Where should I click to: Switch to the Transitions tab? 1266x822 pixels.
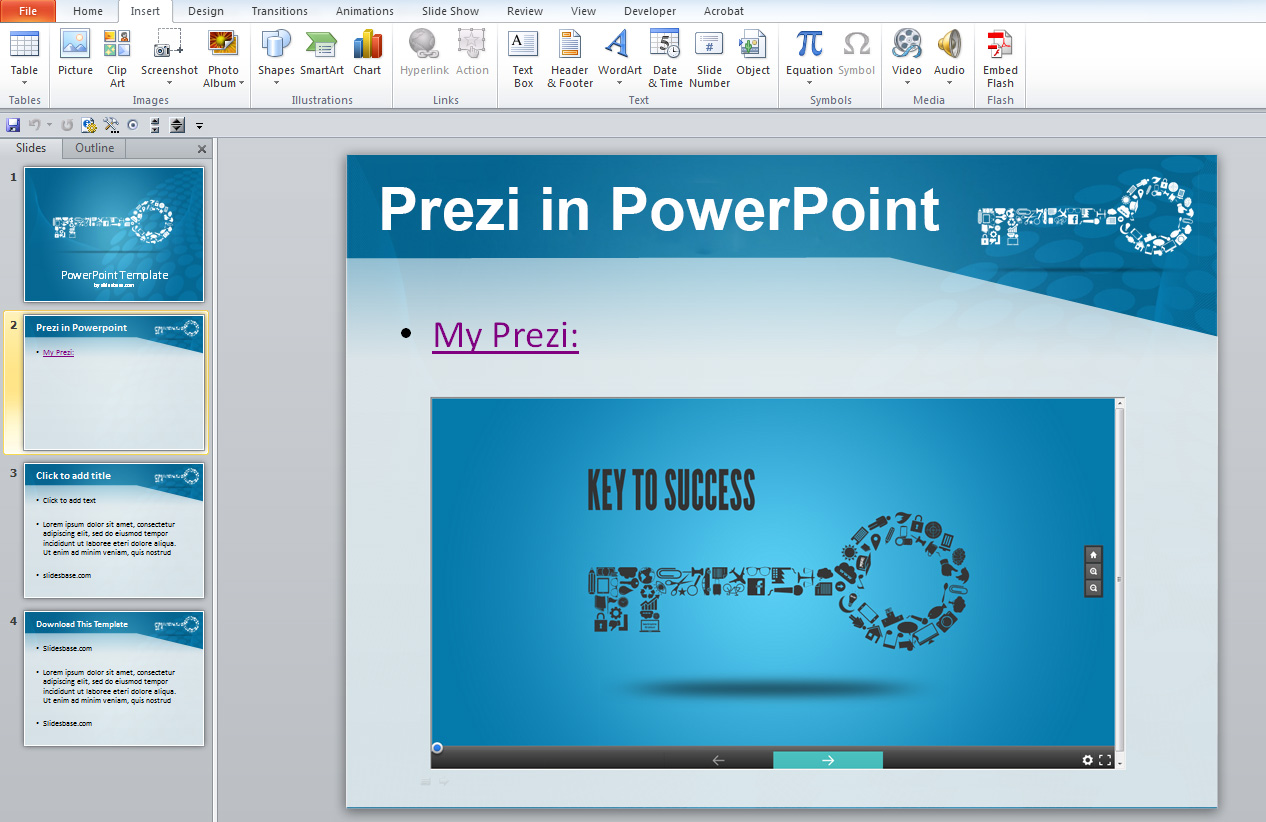click(x=279, y=11)
